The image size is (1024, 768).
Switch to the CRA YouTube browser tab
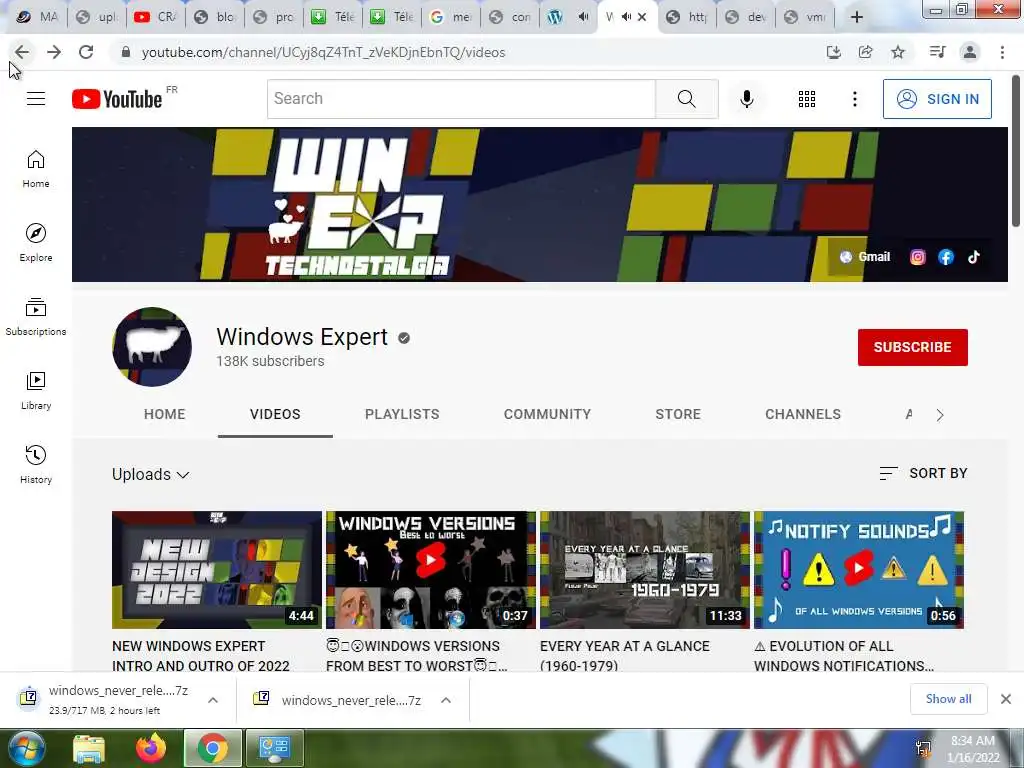(155, 17)
